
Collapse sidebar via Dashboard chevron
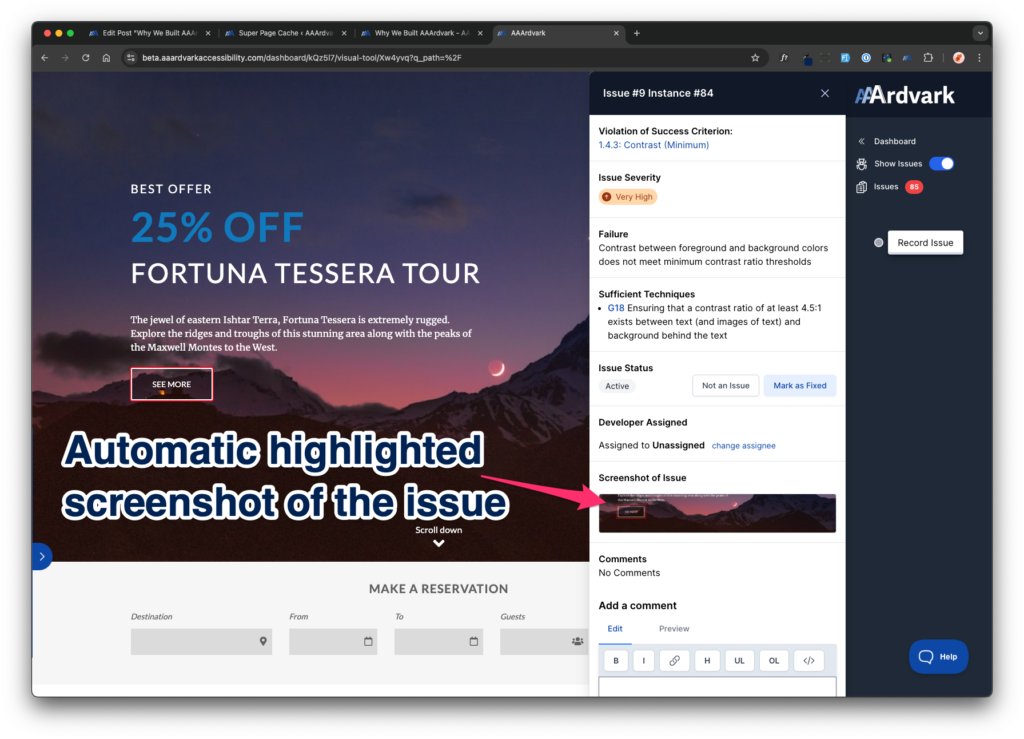862,141
